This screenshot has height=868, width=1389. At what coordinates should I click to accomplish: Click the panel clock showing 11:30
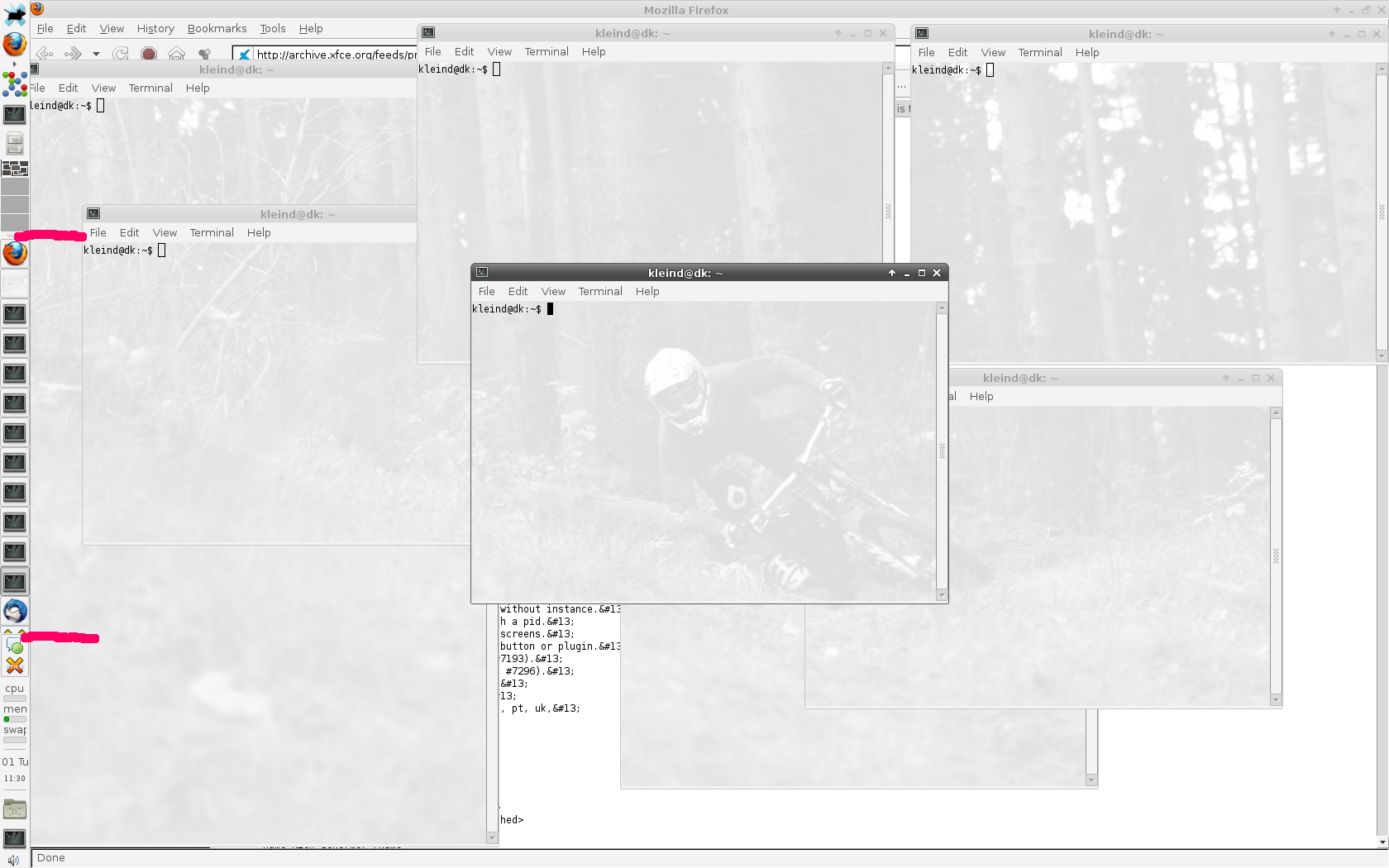point(15,779)
